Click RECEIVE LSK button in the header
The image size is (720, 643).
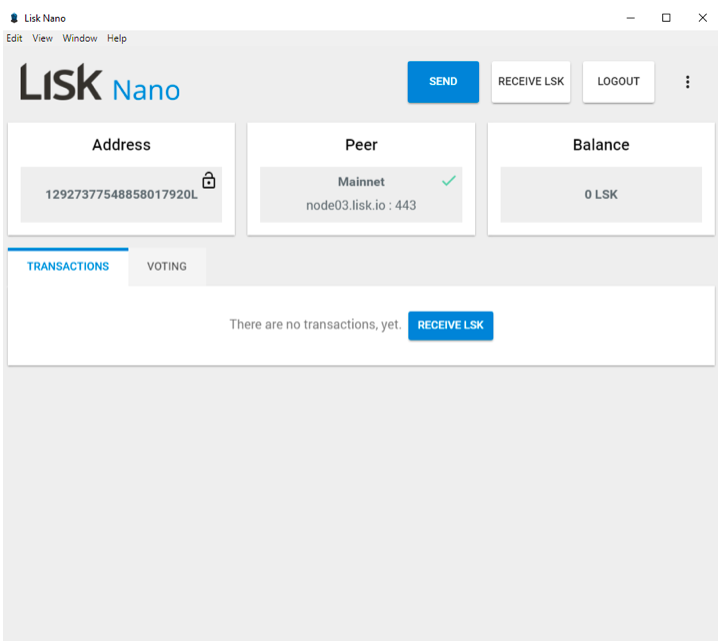coord(531,82)
